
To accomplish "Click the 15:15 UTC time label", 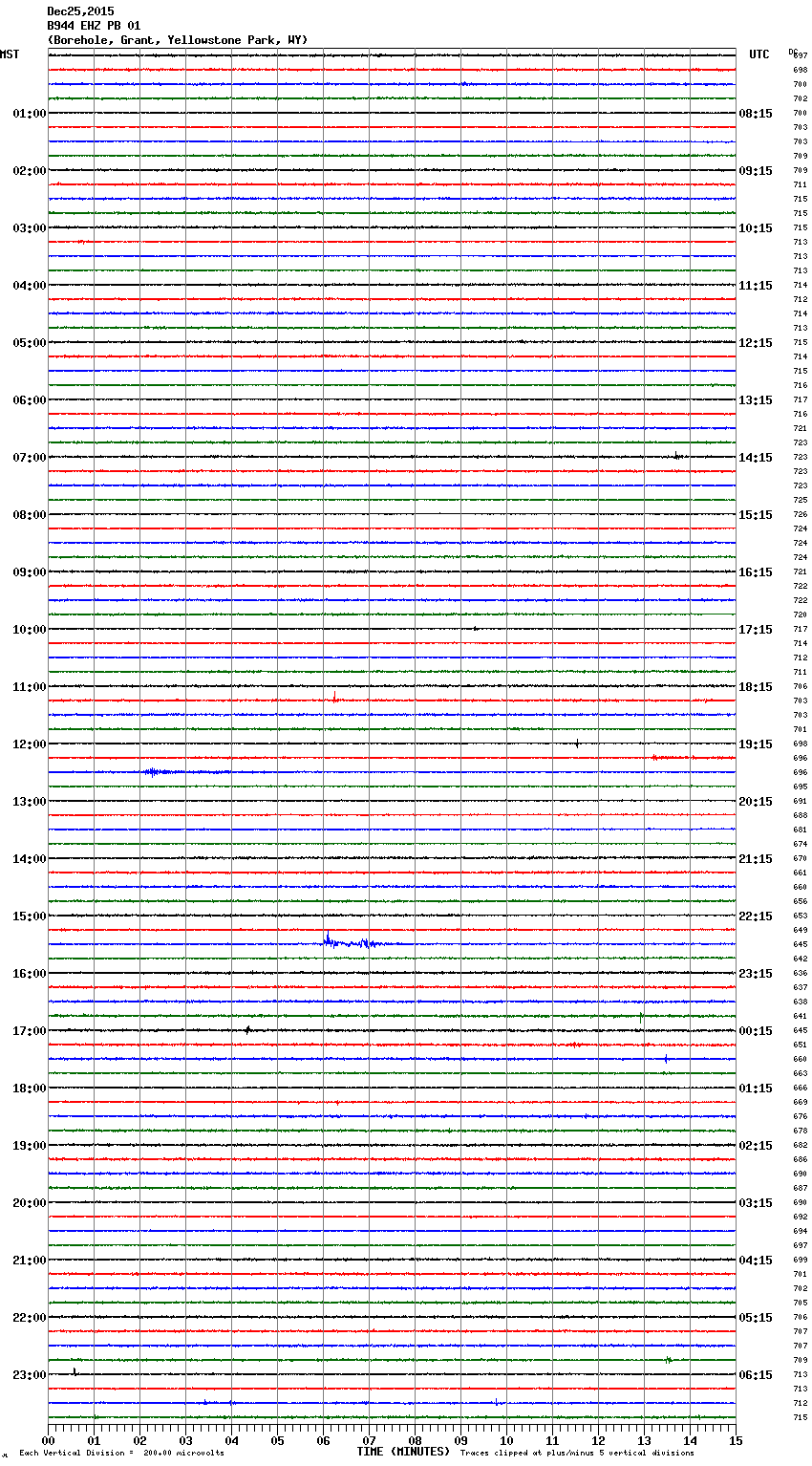I will tap(756, 515).
